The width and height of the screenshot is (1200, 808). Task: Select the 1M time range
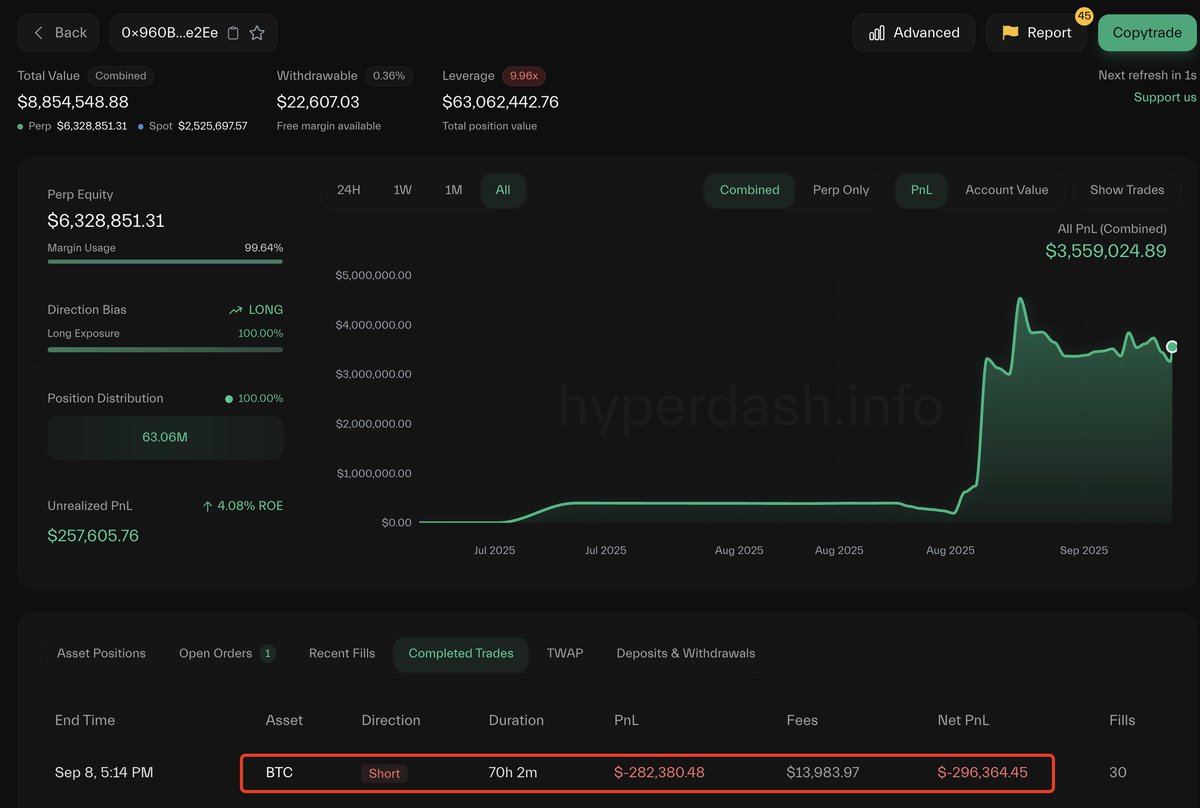(x=454, y=190)
